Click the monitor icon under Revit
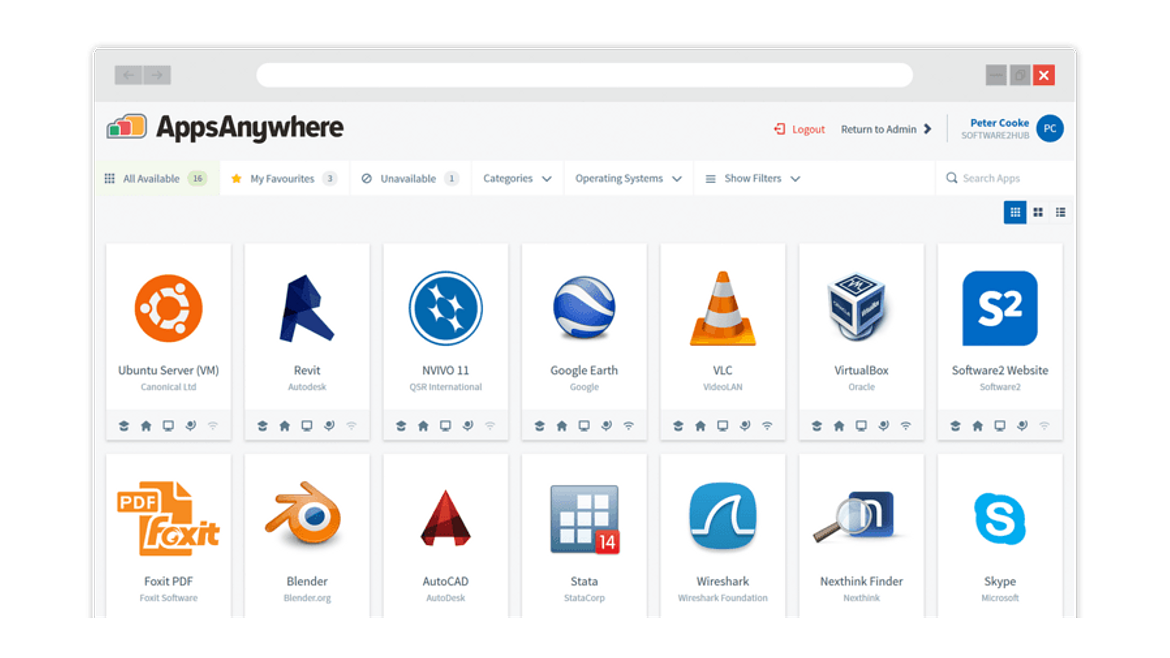 307,426
